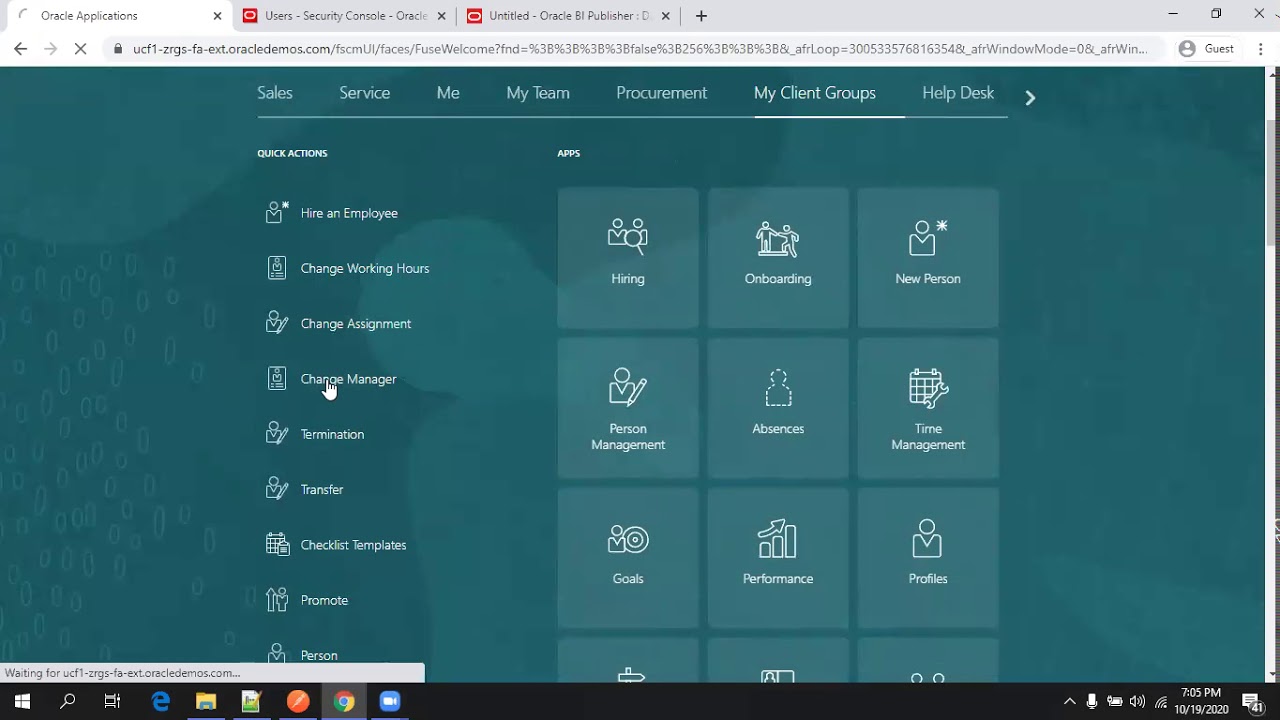Click the Termination quick action icon

coord(277,433)
